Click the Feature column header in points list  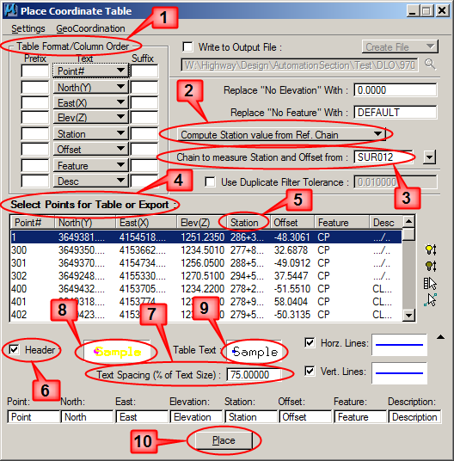click(x=342, y=222)
